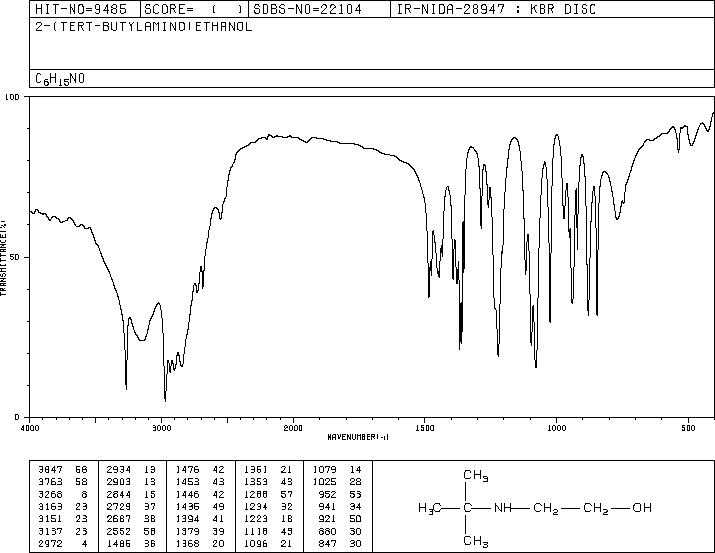The height and width of the screenshot is (553, 715).
Task: Click the 3000 wavenumber axis label
Action: pos(161,428)
